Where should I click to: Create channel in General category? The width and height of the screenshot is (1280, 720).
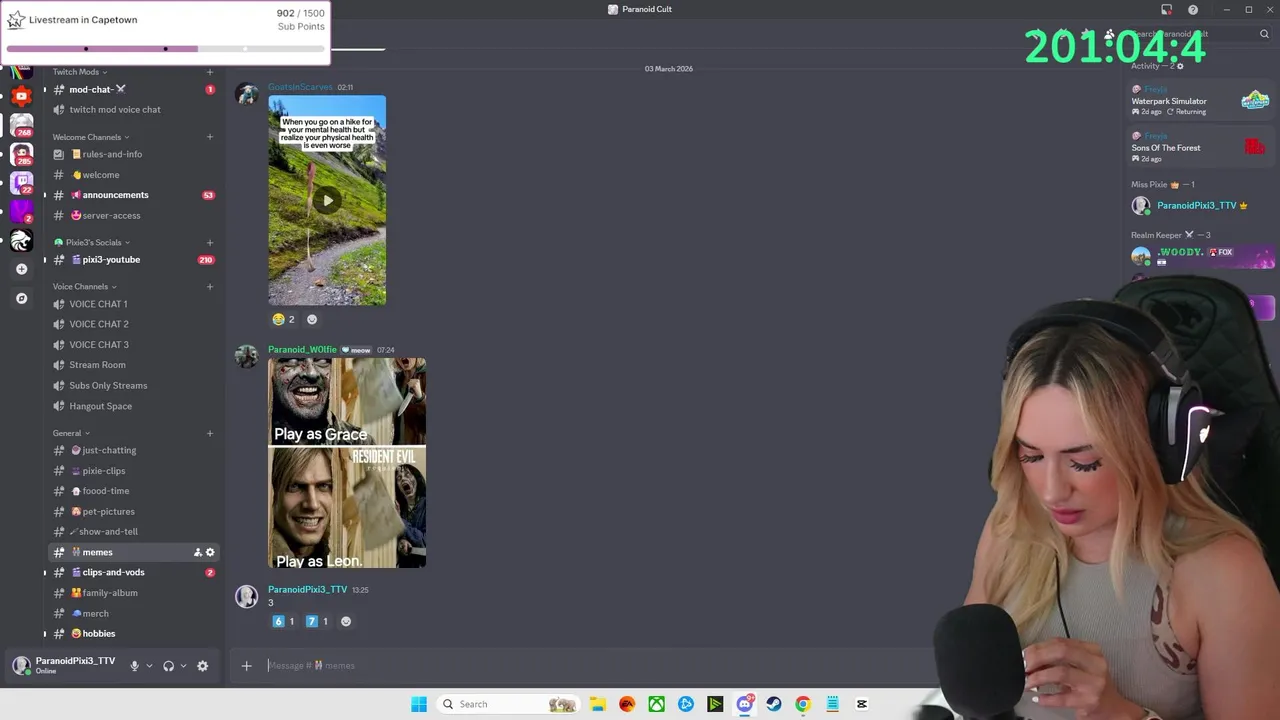tap(210, 433)
